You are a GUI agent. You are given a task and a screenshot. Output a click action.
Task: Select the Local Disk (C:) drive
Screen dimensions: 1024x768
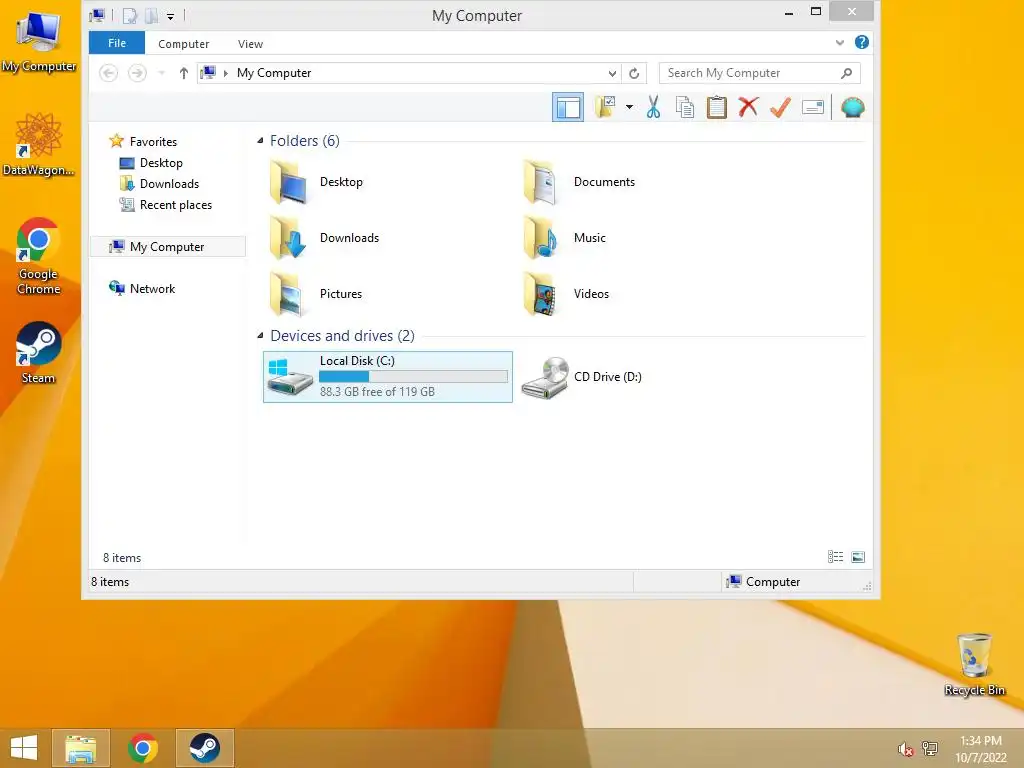(x=388, y=377)
